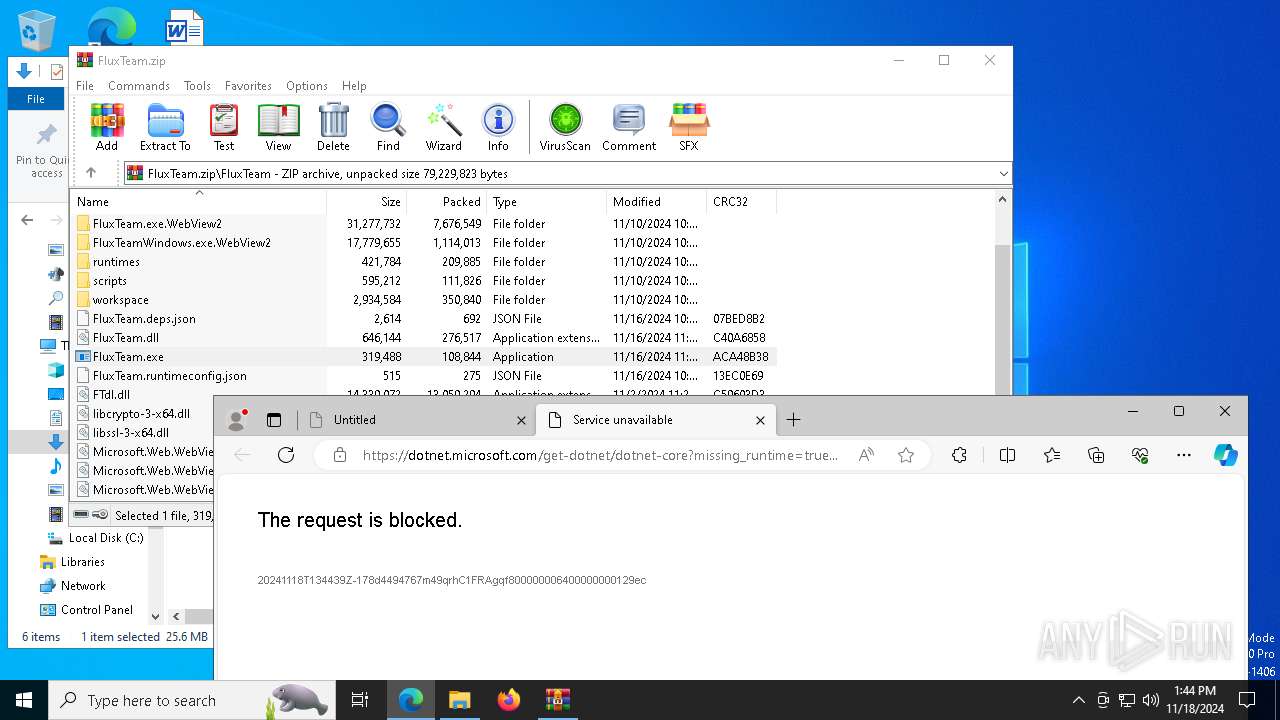
Task: Start VirusScan on the archive
Action: pyautogui.click(x=565, y=127)
